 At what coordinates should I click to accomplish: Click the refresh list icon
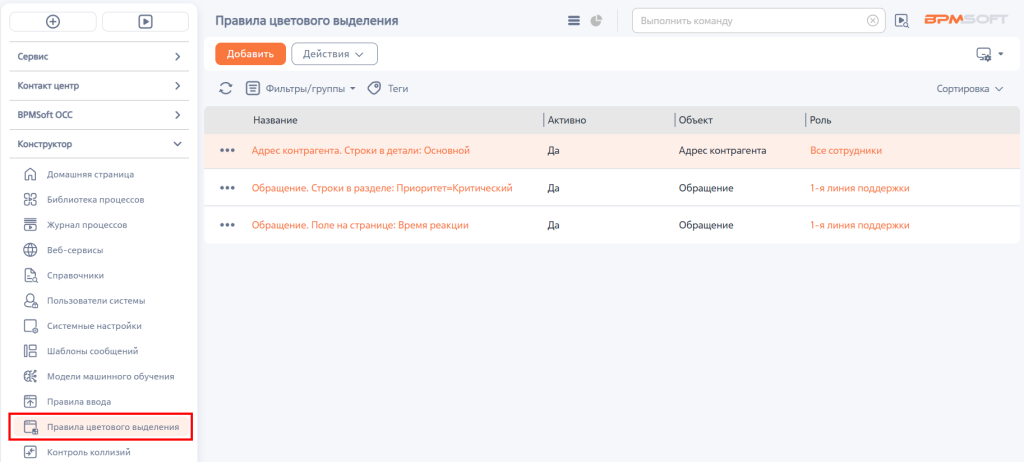(x=226, y=88)
